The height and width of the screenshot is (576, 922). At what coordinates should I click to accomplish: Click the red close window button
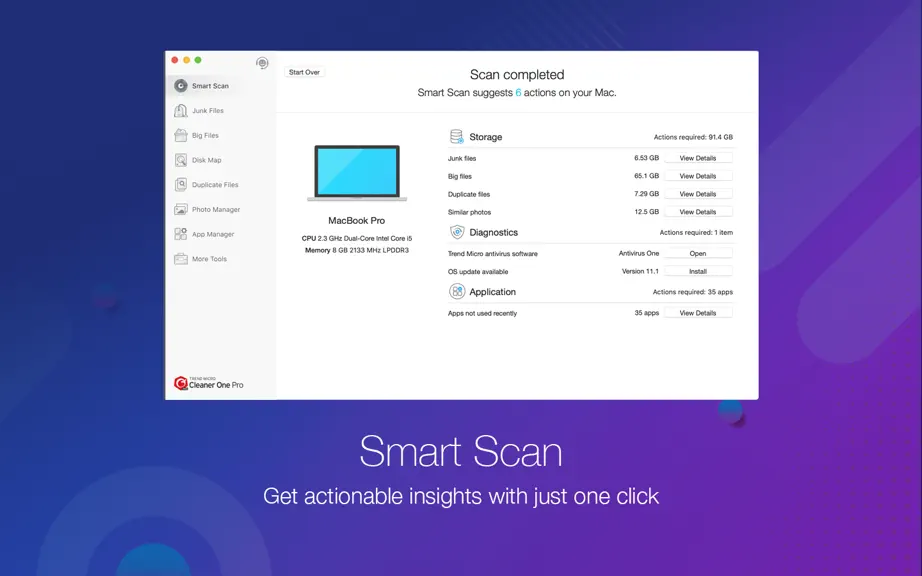pyautogui.click(x=175, y=60)
